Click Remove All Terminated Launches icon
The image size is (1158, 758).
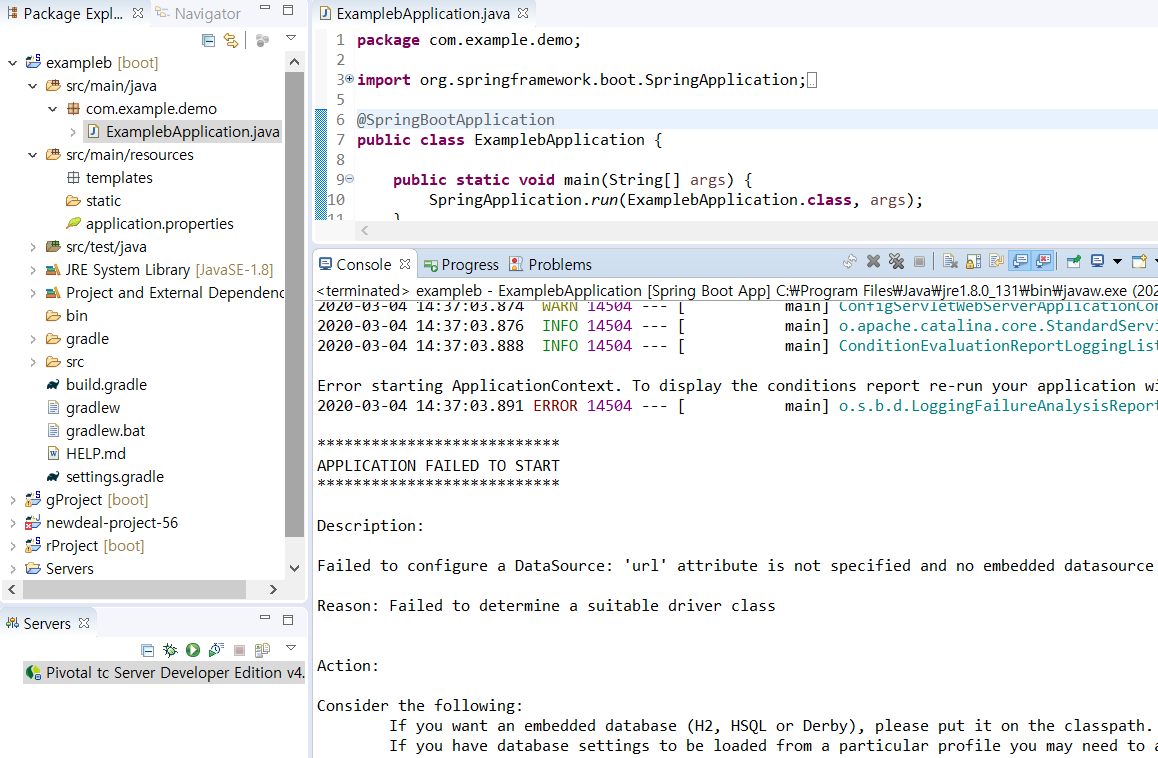897,261
